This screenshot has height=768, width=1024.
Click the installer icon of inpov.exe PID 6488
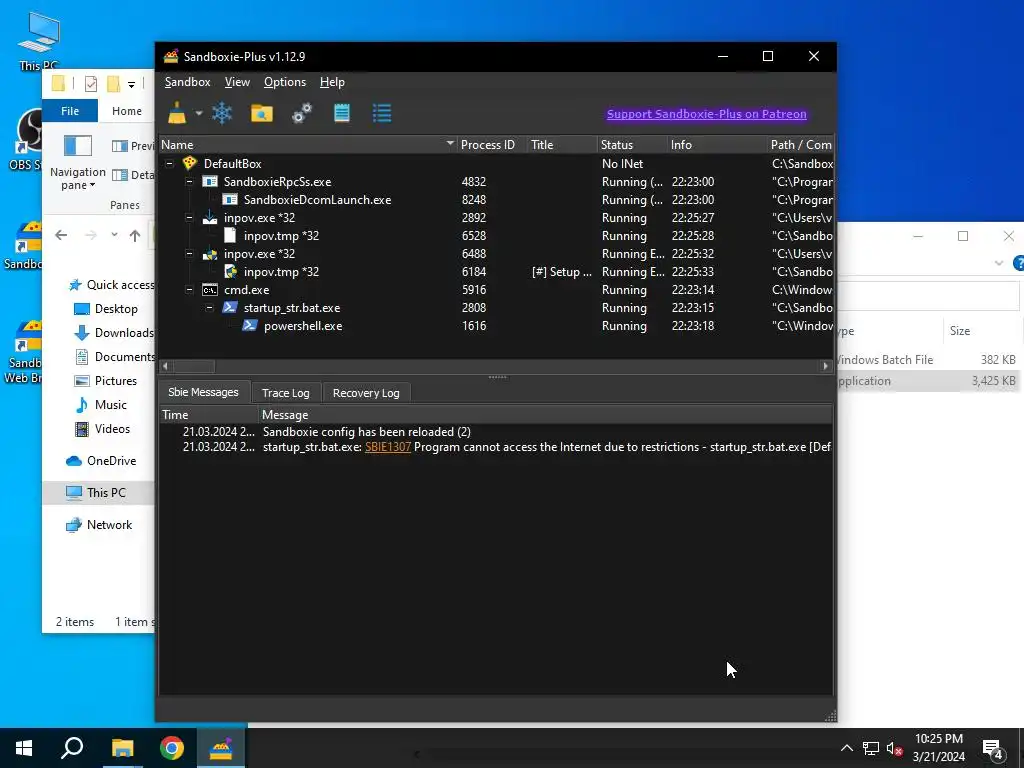210,253
